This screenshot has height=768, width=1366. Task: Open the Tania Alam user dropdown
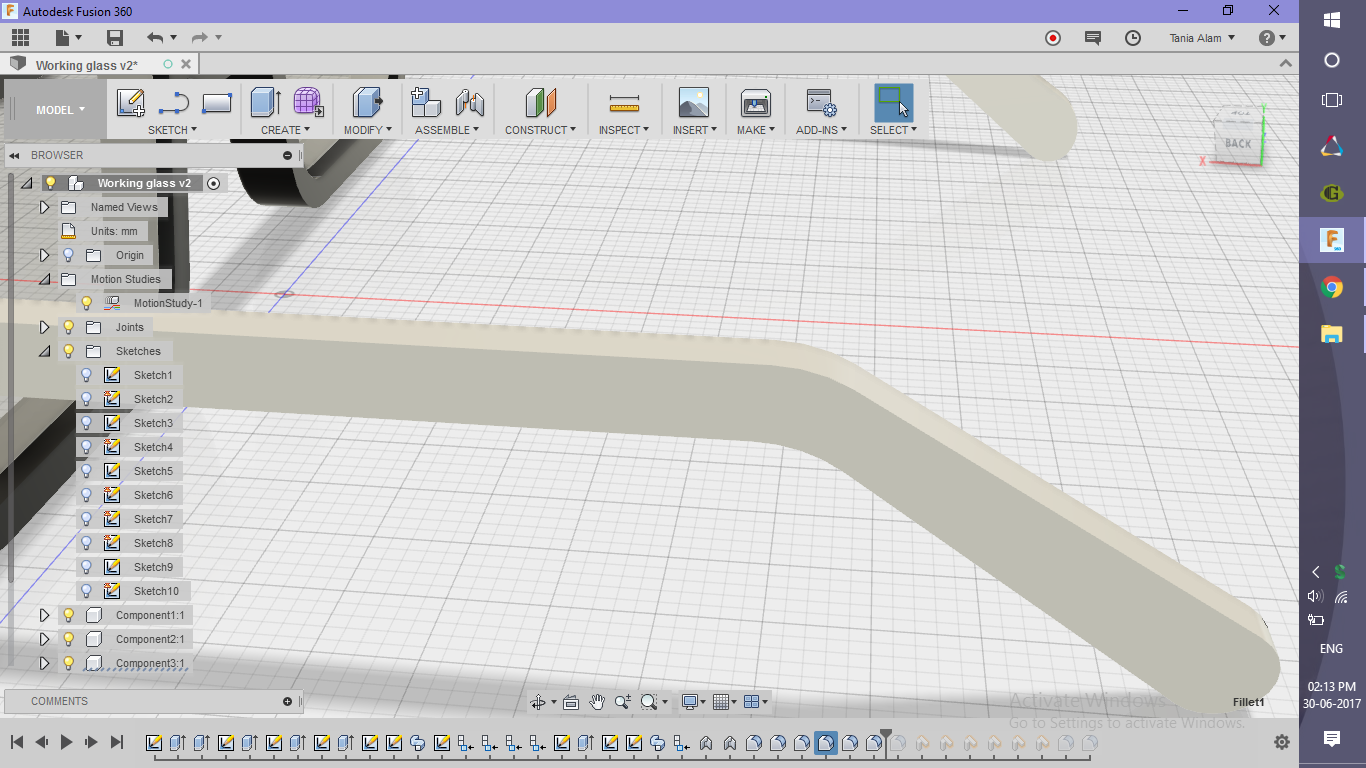click(x=1202, y=38)
